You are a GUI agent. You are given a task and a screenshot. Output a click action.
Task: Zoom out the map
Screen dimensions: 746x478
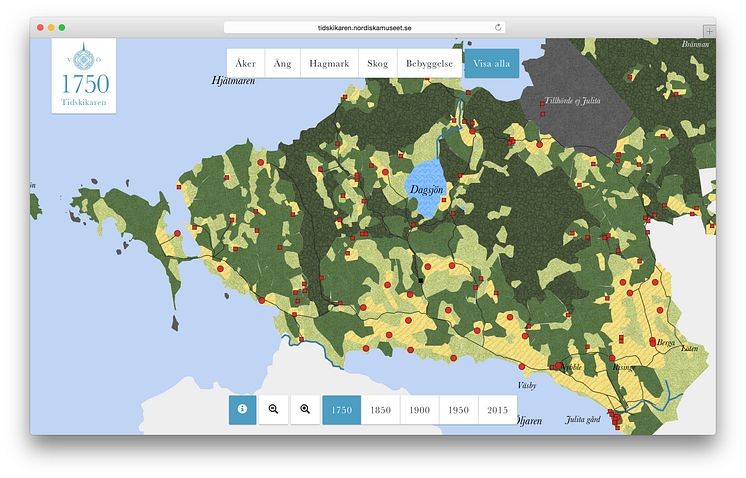(274, 410)
